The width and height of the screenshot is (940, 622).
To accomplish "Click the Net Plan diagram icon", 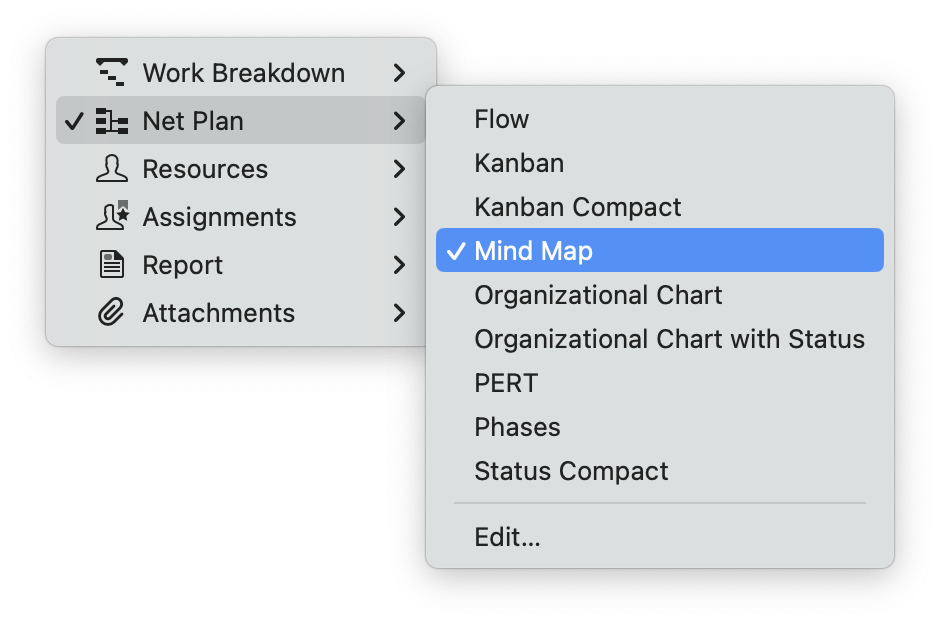I will pyautogui.click(x=113, y=120).
